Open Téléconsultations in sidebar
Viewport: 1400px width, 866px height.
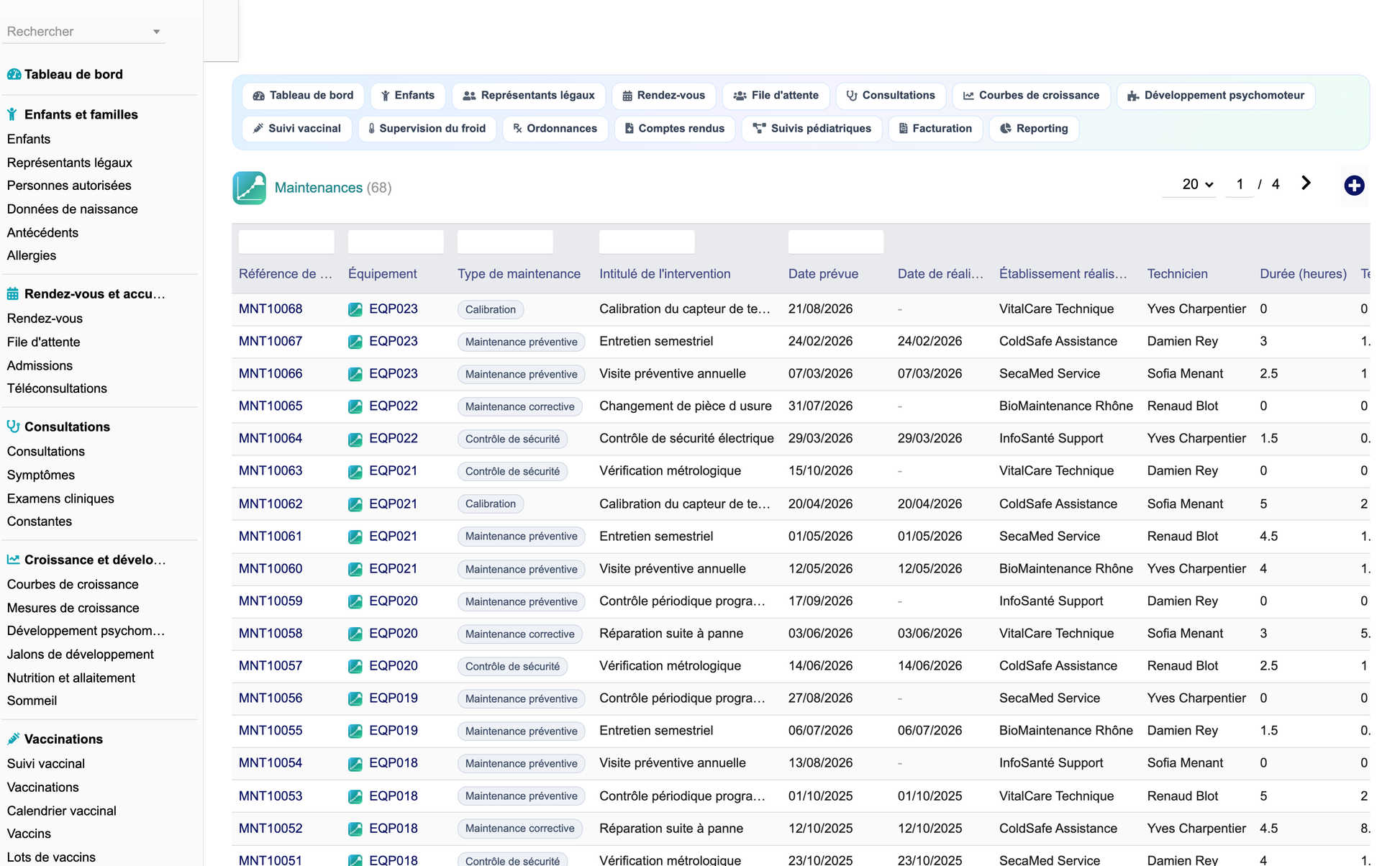57,388
